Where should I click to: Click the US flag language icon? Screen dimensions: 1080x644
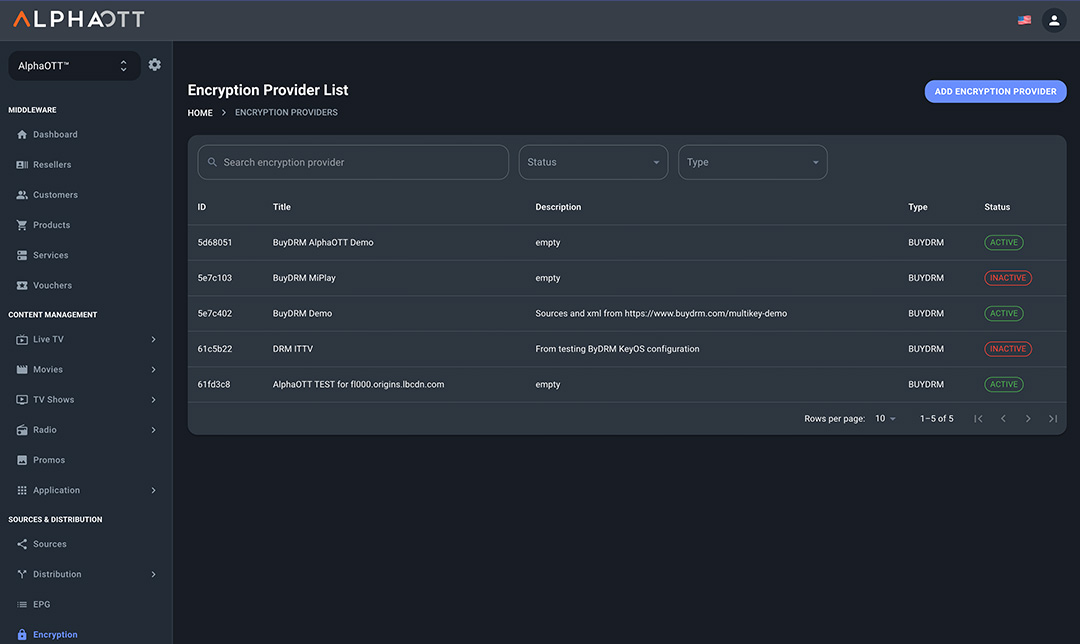click(x=1024, y=20)
